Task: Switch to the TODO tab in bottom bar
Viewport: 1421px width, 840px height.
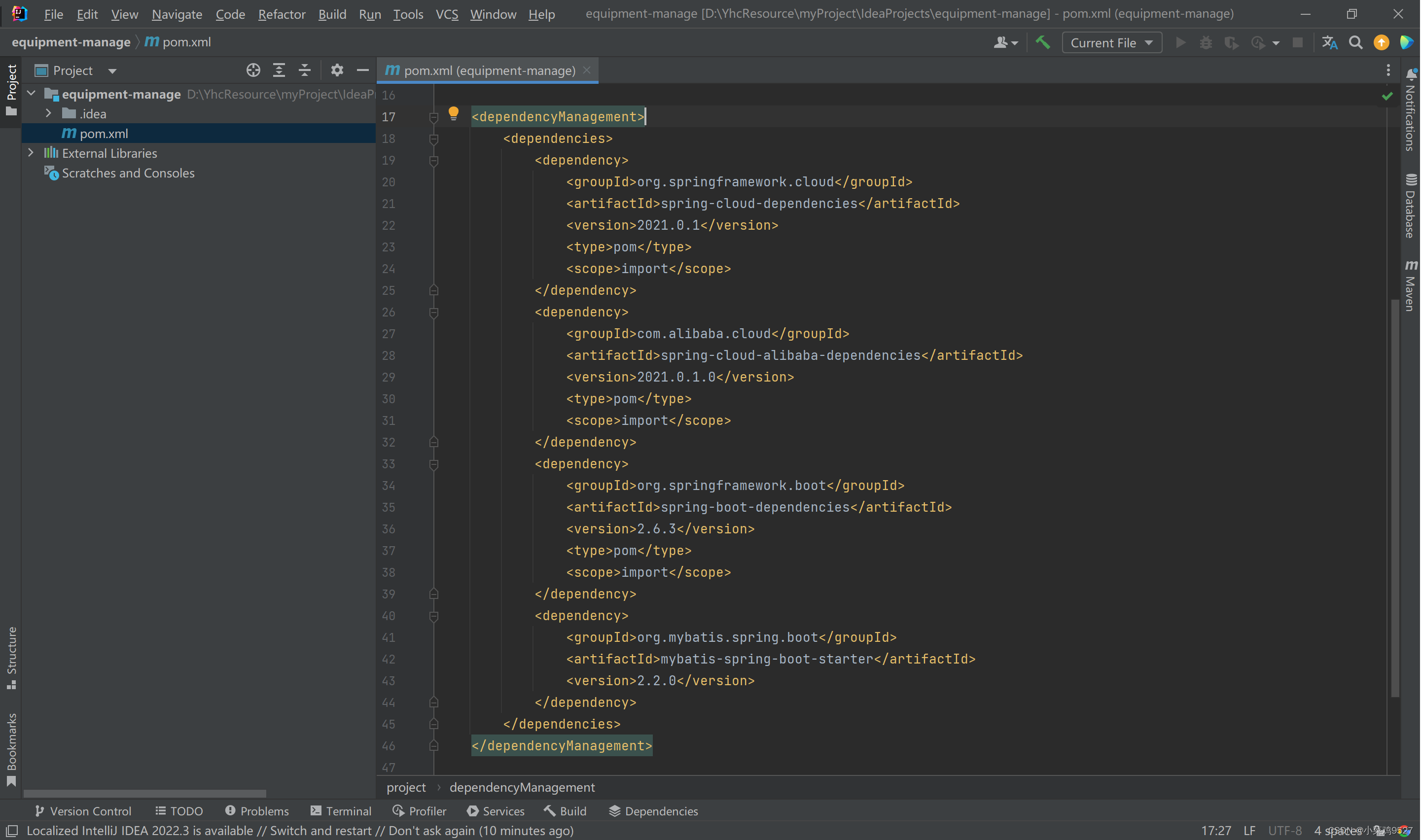Action: pyautogui.click(x=178, y=811)
